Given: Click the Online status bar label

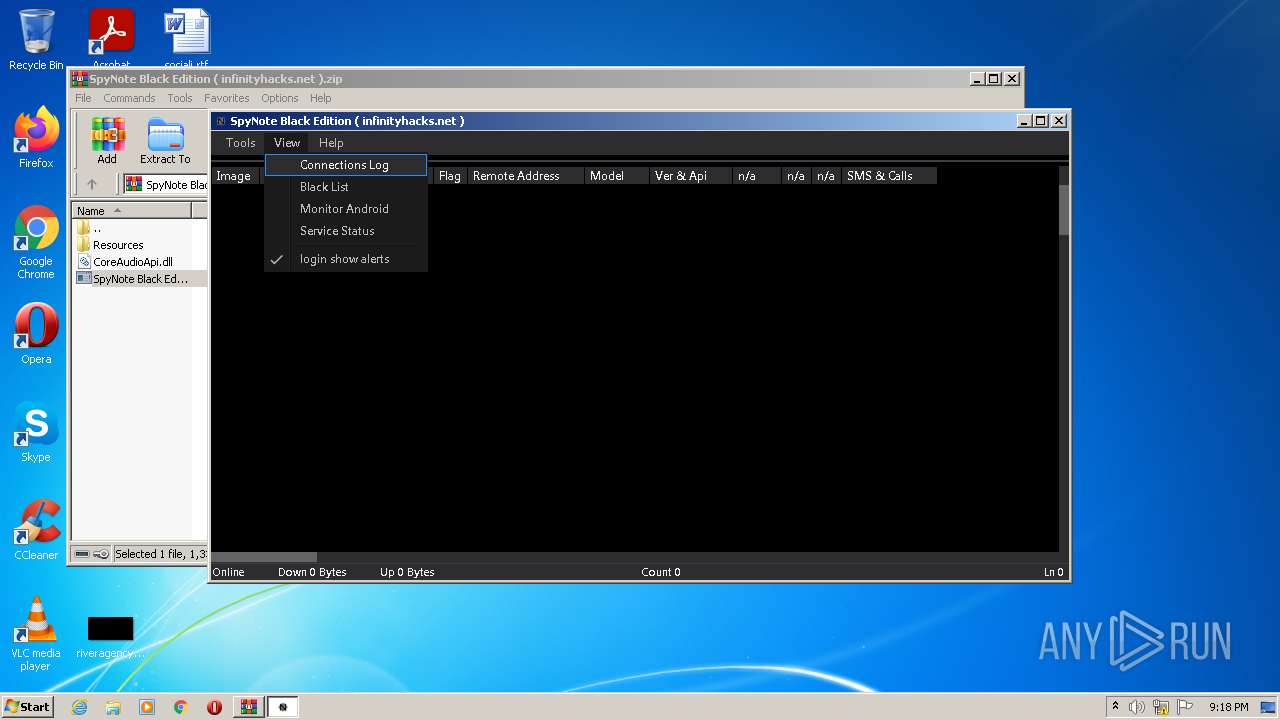Looking at the screenshot, I should [x=229, y=572].
